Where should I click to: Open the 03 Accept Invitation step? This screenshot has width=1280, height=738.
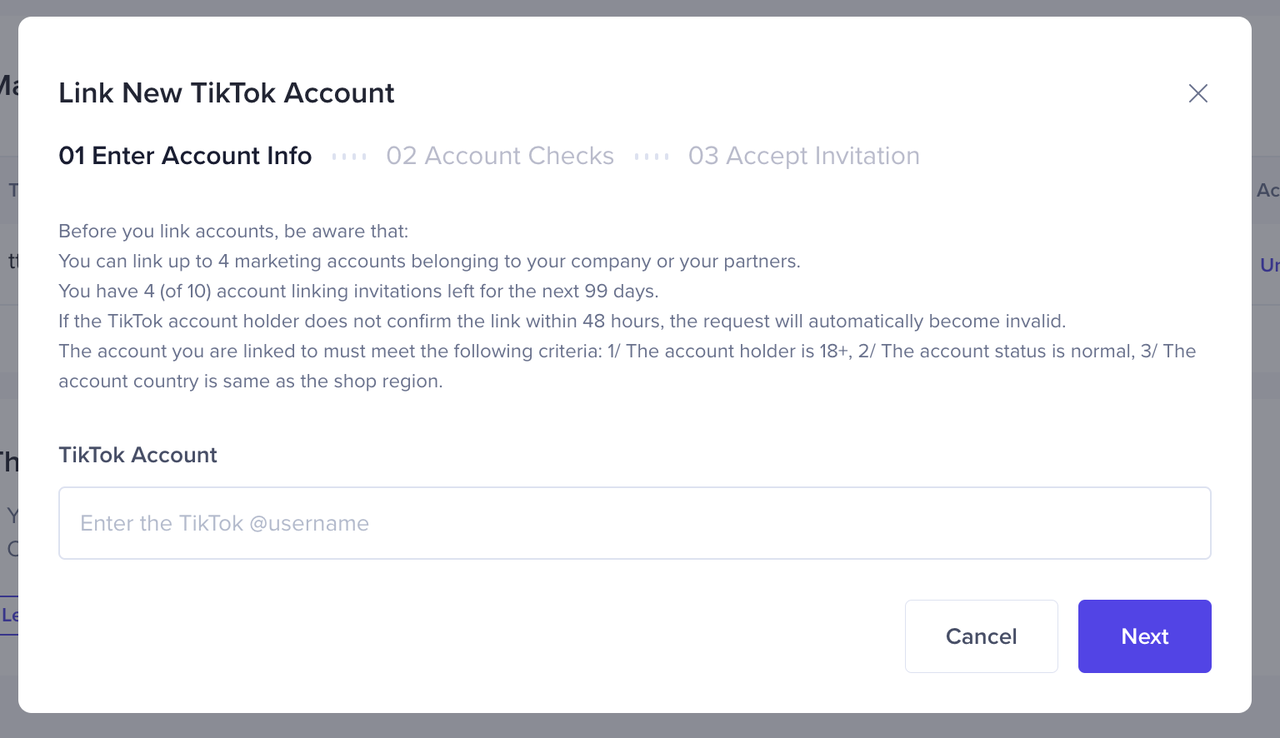pos(803,156)
